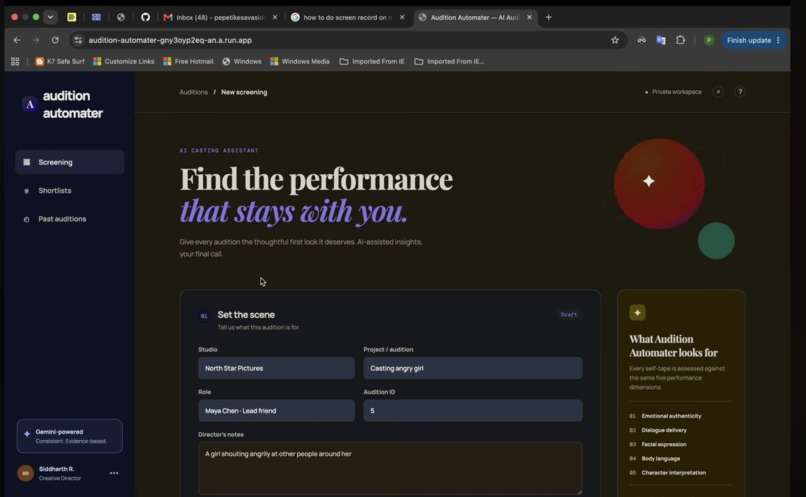Click the address bar URL
806x497 pixels.
coord(170,40)
